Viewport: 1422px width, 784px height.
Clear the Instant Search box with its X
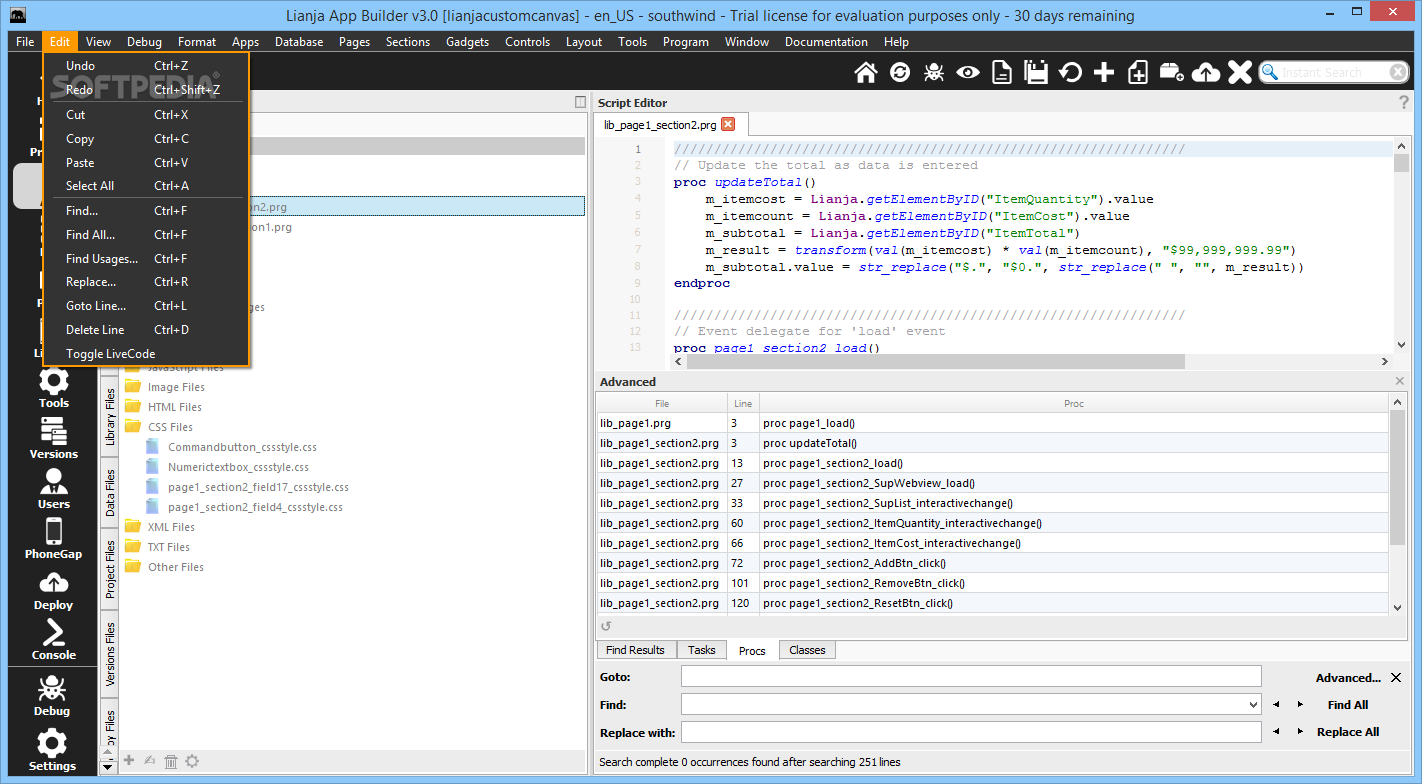tap(1398, 72)
